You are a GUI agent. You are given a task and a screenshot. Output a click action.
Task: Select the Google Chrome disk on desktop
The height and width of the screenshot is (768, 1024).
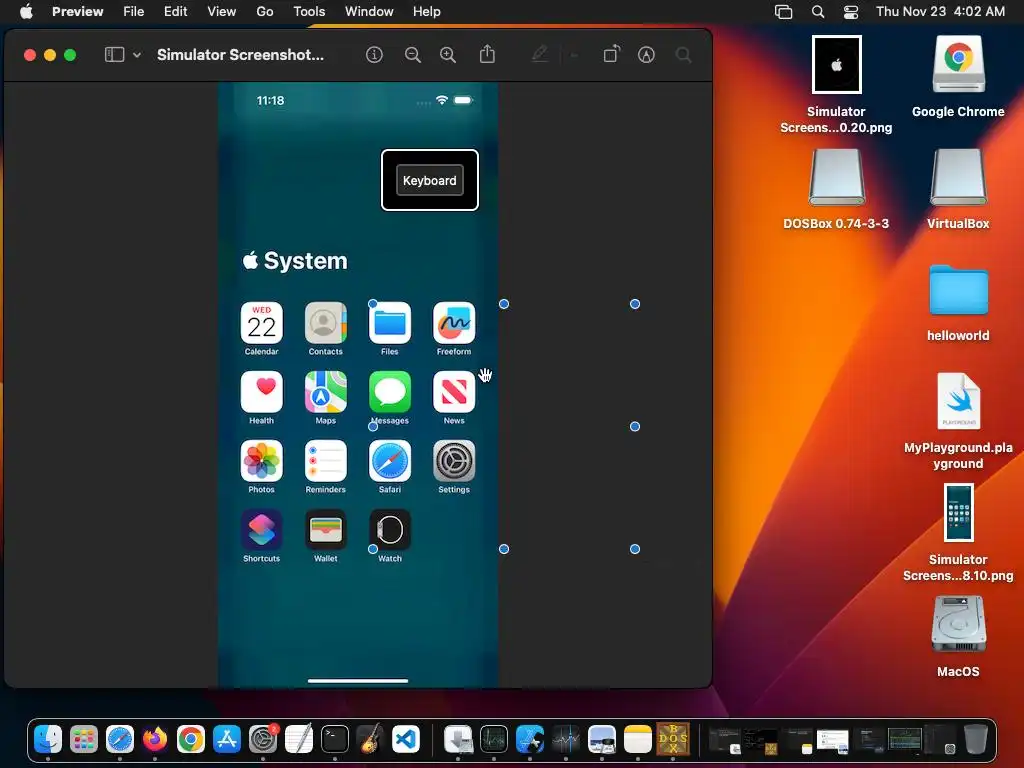click(x=958, y=65)
